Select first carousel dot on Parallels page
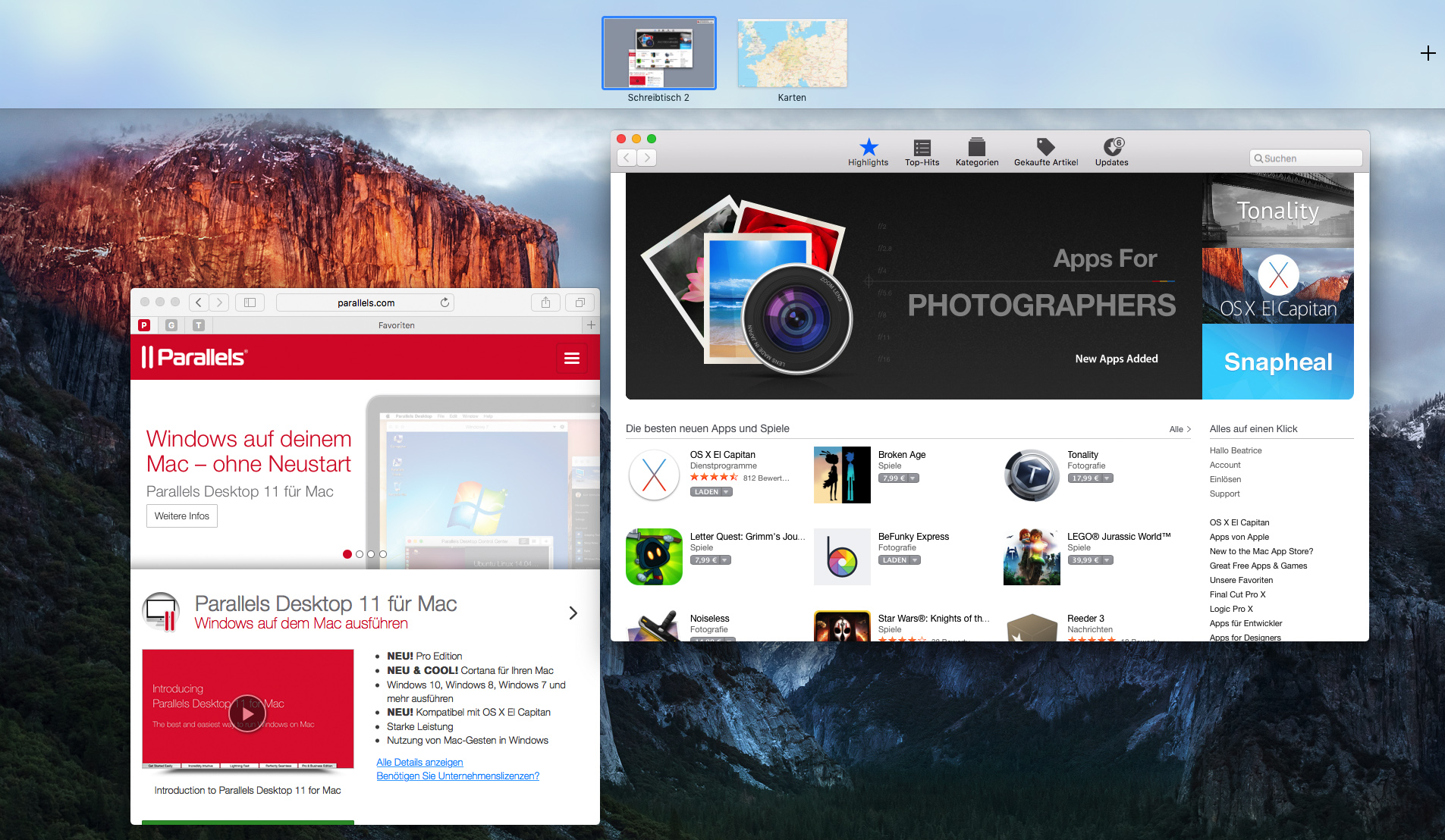 point(347,554)
